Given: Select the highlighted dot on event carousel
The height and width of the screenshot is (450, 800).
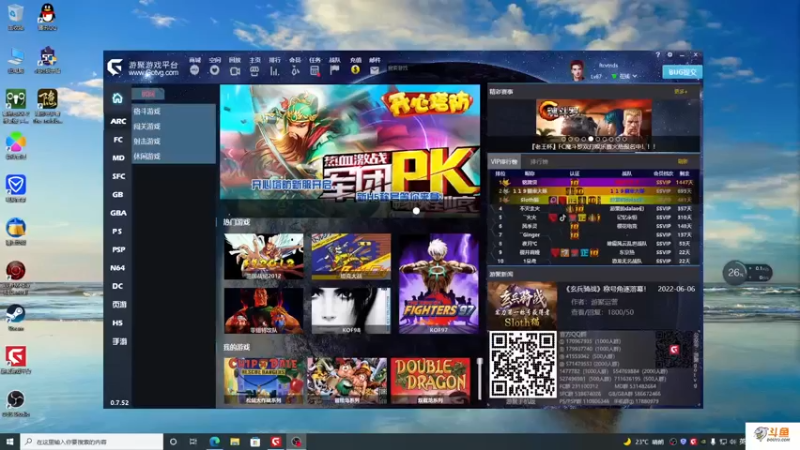Looking at the screenshot, I should tap(590, 139).
